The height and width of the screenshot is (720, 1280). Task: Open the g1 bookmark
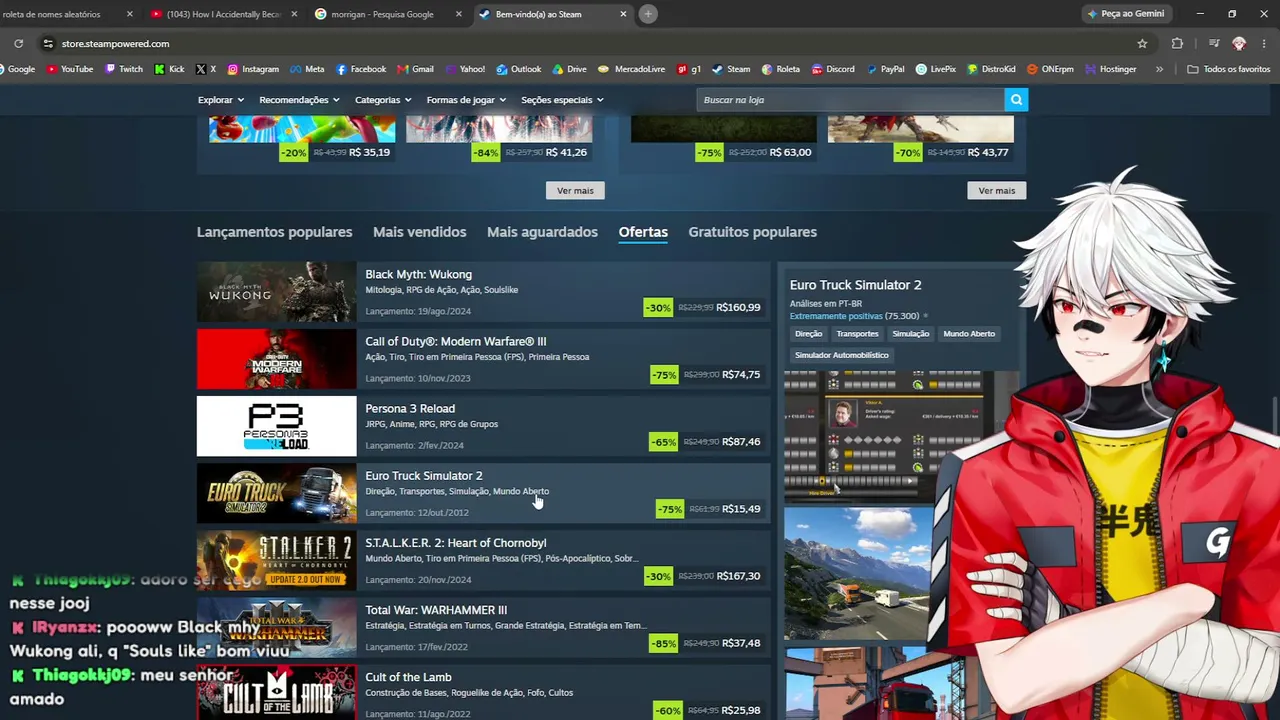689,69
